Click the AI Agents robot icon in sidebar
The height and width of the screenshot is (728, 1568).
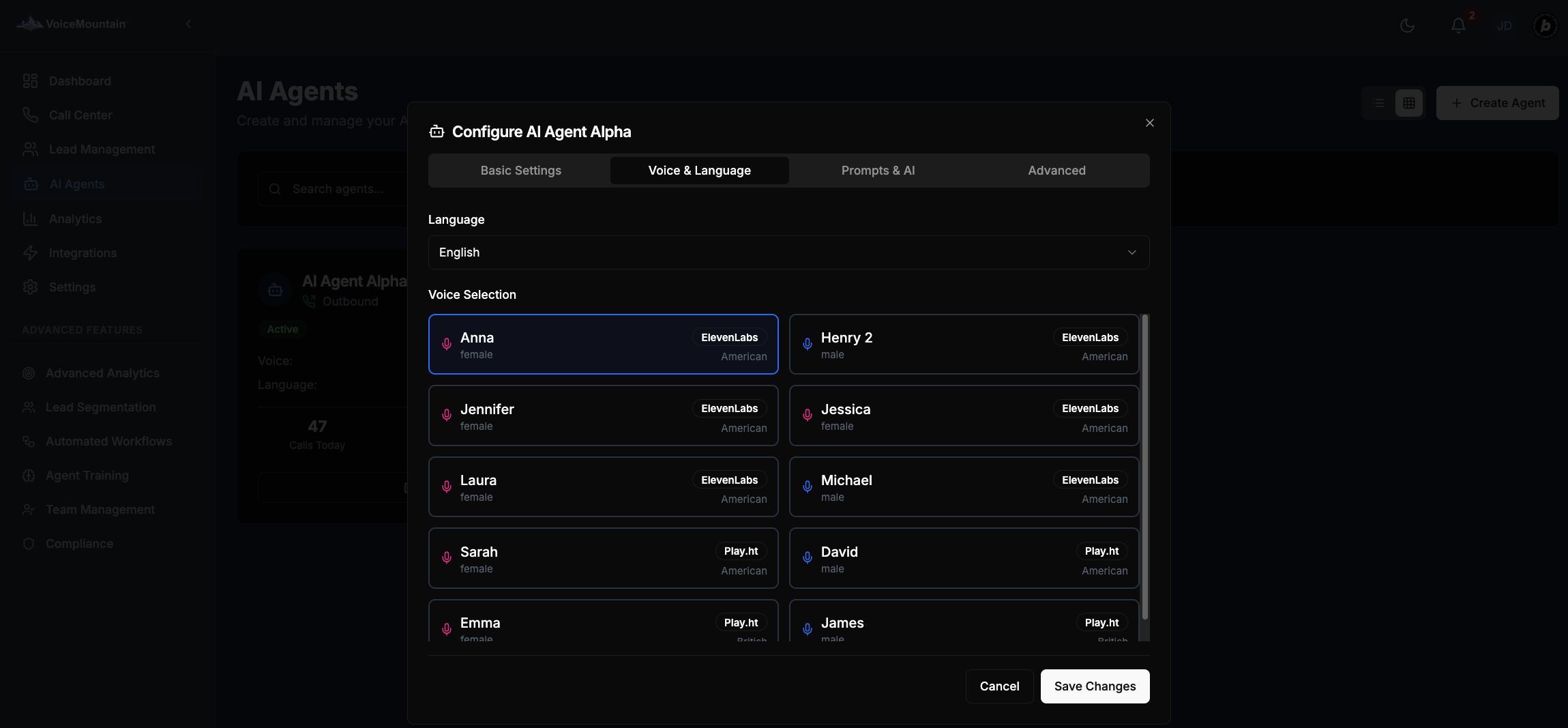(x=31, y=184)
